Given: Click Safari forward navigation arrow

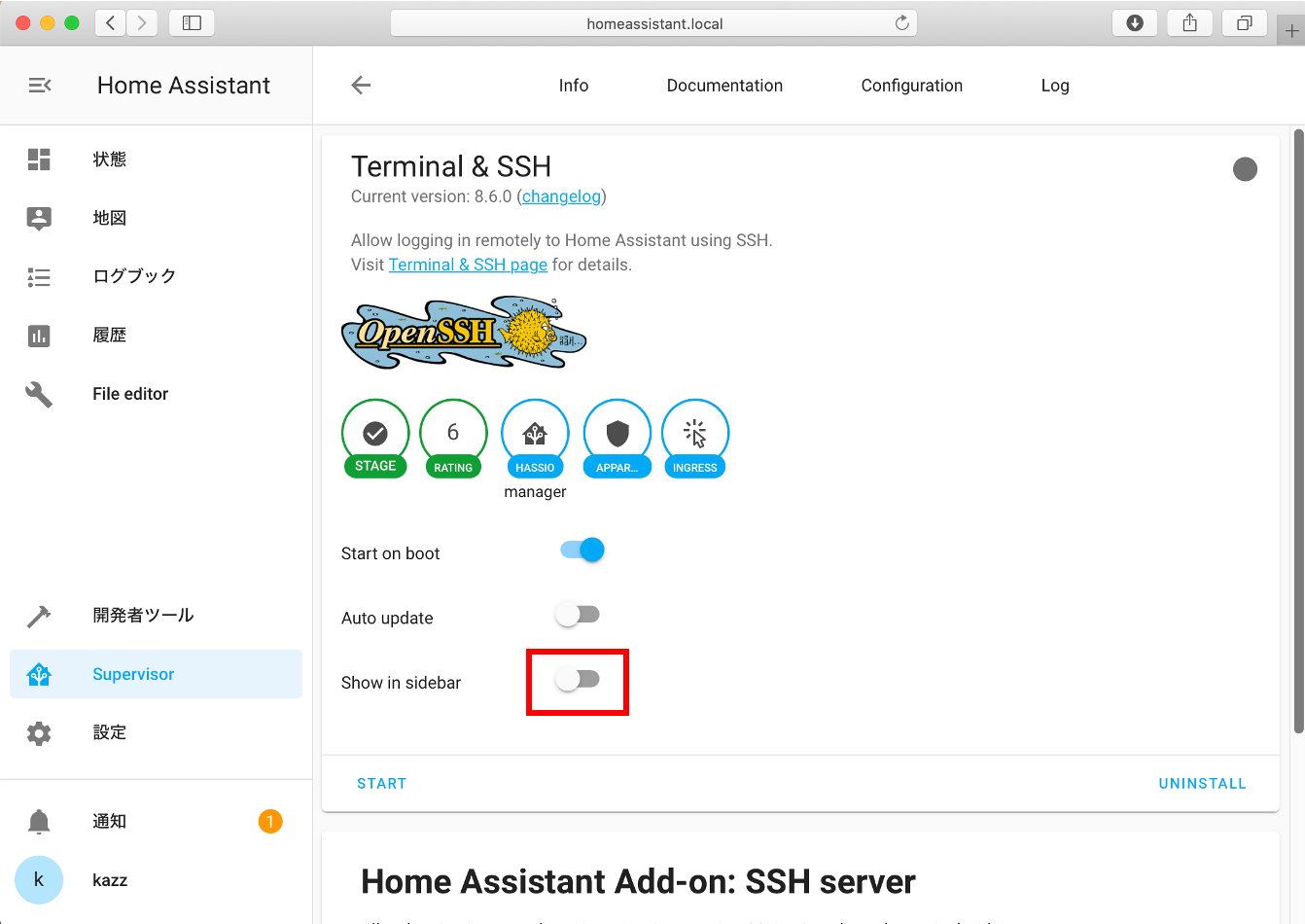Looking at the screenshot, I should (x=142, y=22).
